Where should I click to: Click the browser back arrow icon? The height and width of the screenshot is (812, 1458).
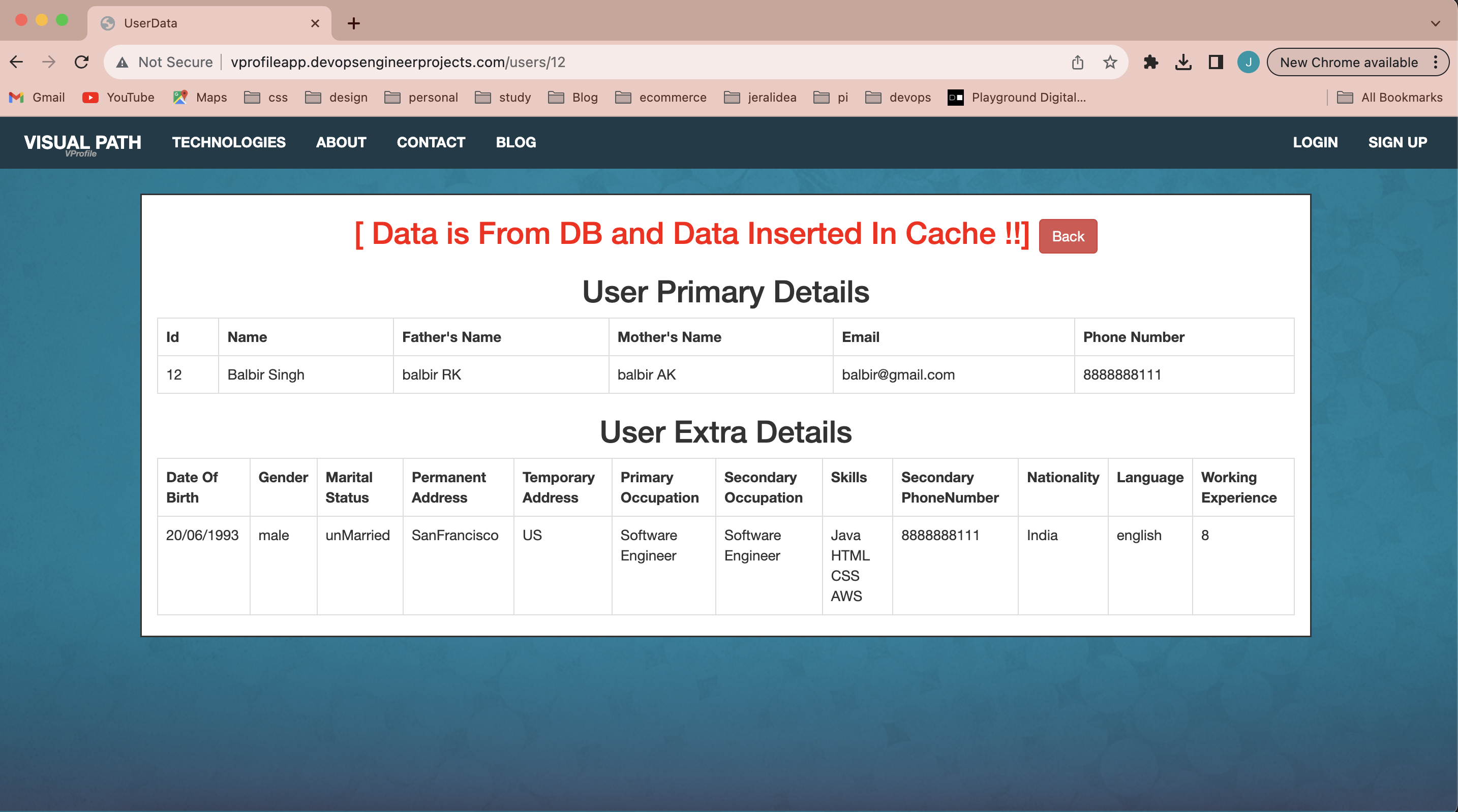click(x=17, y=62)
